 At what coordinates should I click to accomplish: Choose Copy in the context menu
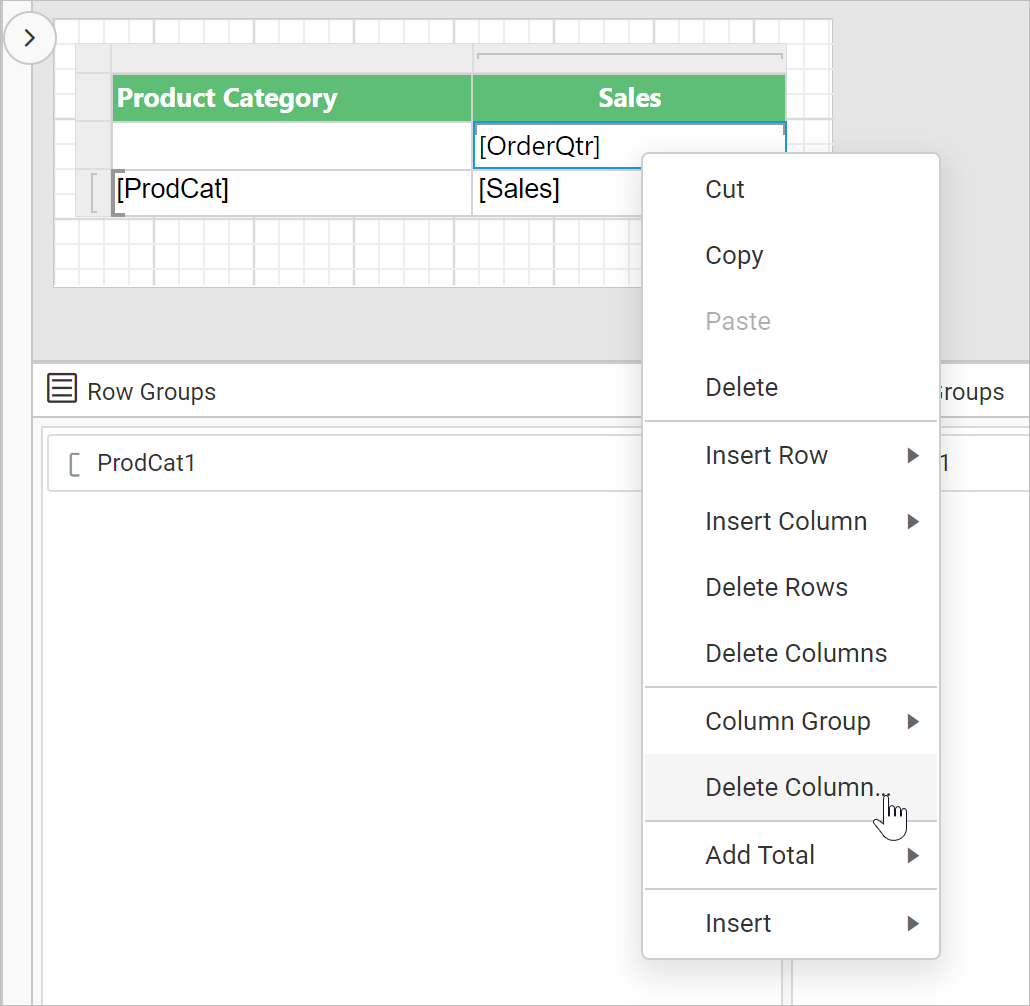coord(734,255)
